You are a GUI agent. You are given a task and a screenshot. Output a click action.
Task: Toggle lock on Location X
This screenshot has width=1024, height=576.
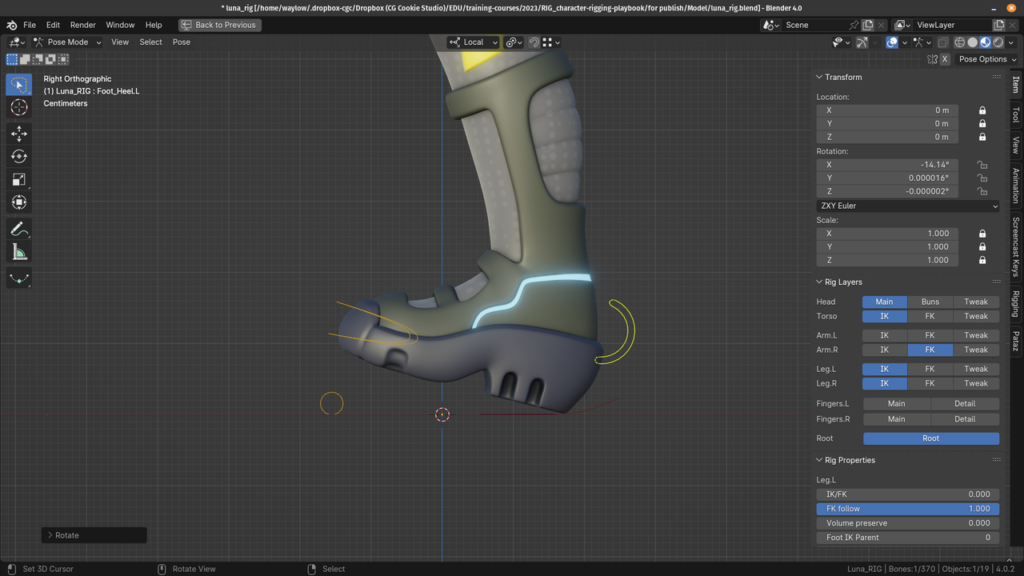tap(982, 110)
